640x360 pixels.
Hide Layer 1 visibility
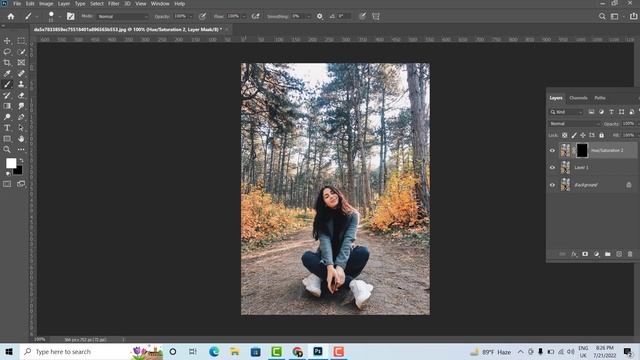552,168
